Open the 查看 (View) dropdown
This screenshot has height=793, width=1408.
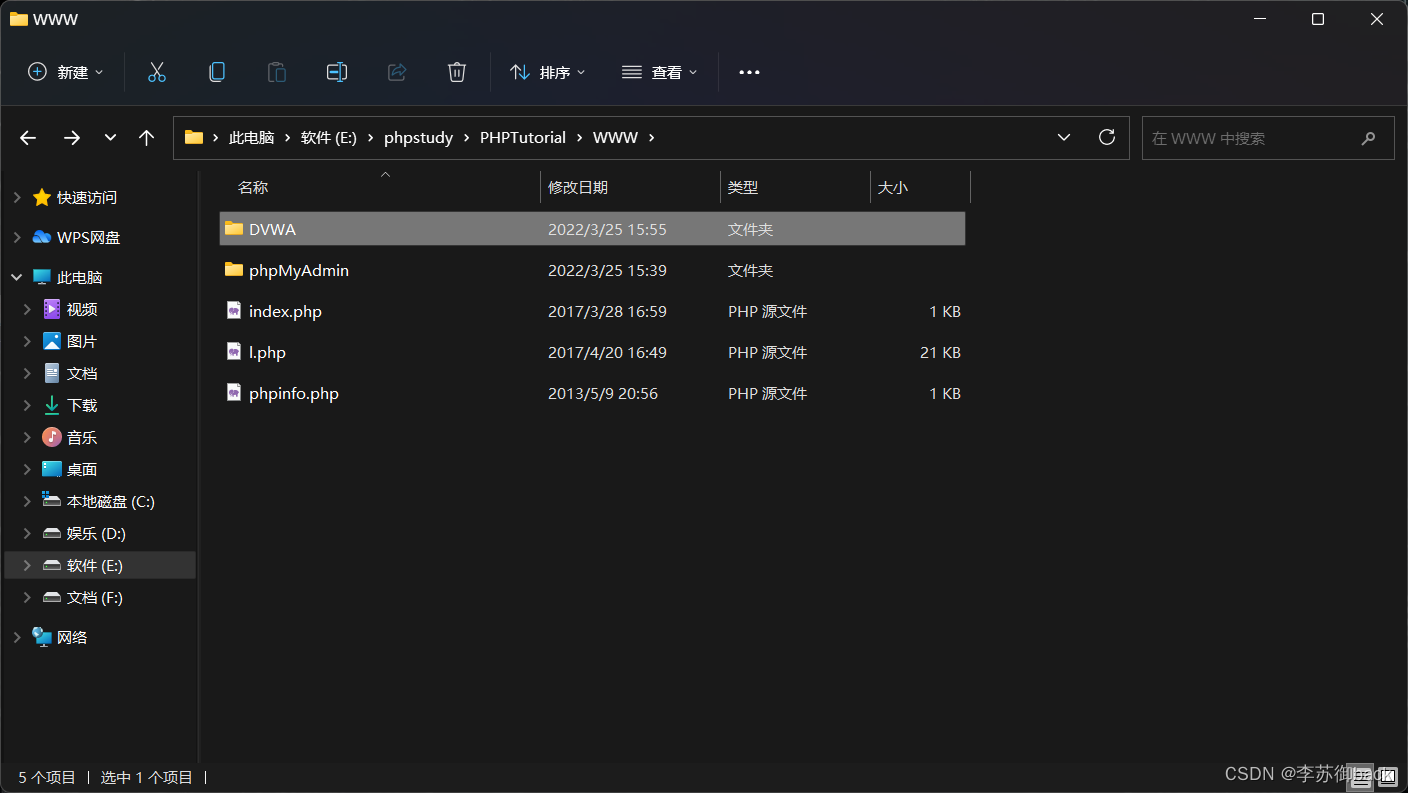pos(660,72)
